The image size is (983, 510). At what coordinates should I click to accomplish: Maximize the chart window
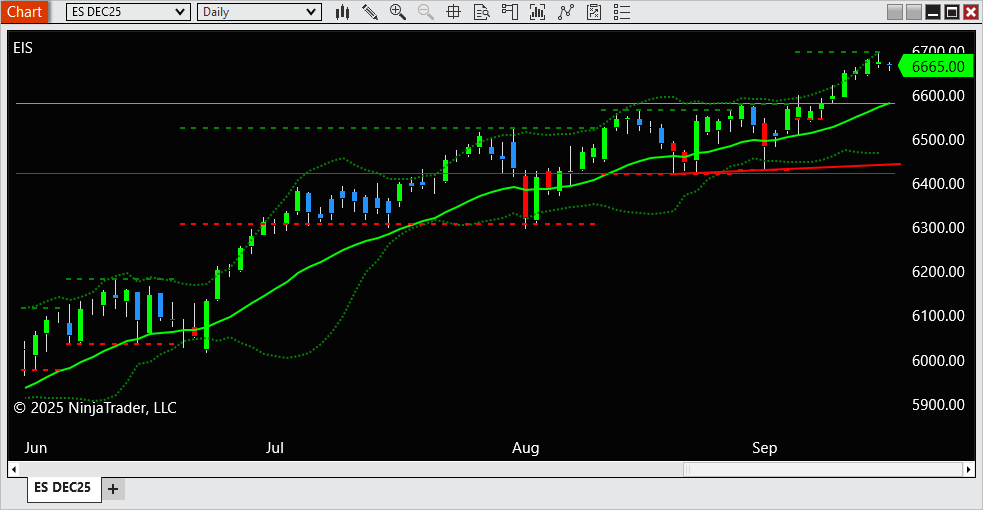click(952, 12)
